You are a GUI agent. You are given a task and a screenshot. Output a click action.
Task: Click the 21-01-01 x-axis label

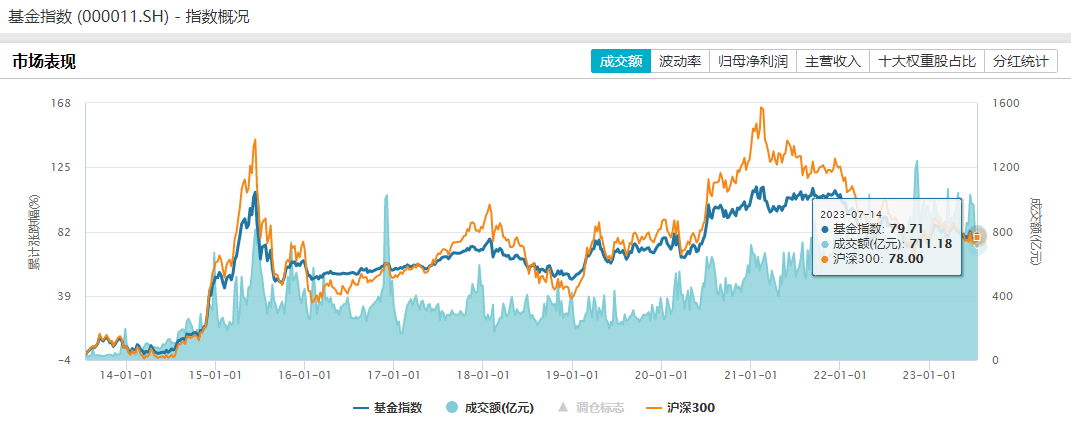750,375
